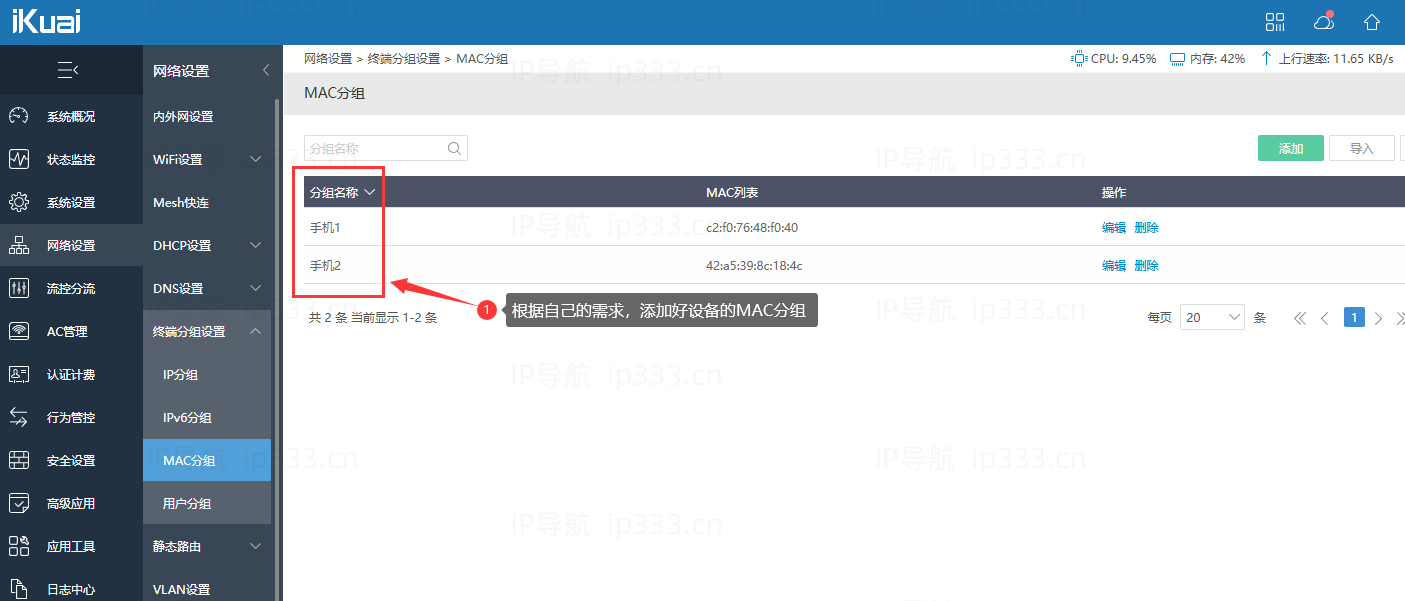This screenshot has width=1405, height=601.
Task: Click the AC管理 wifi icon
Action: click(19, 331)
